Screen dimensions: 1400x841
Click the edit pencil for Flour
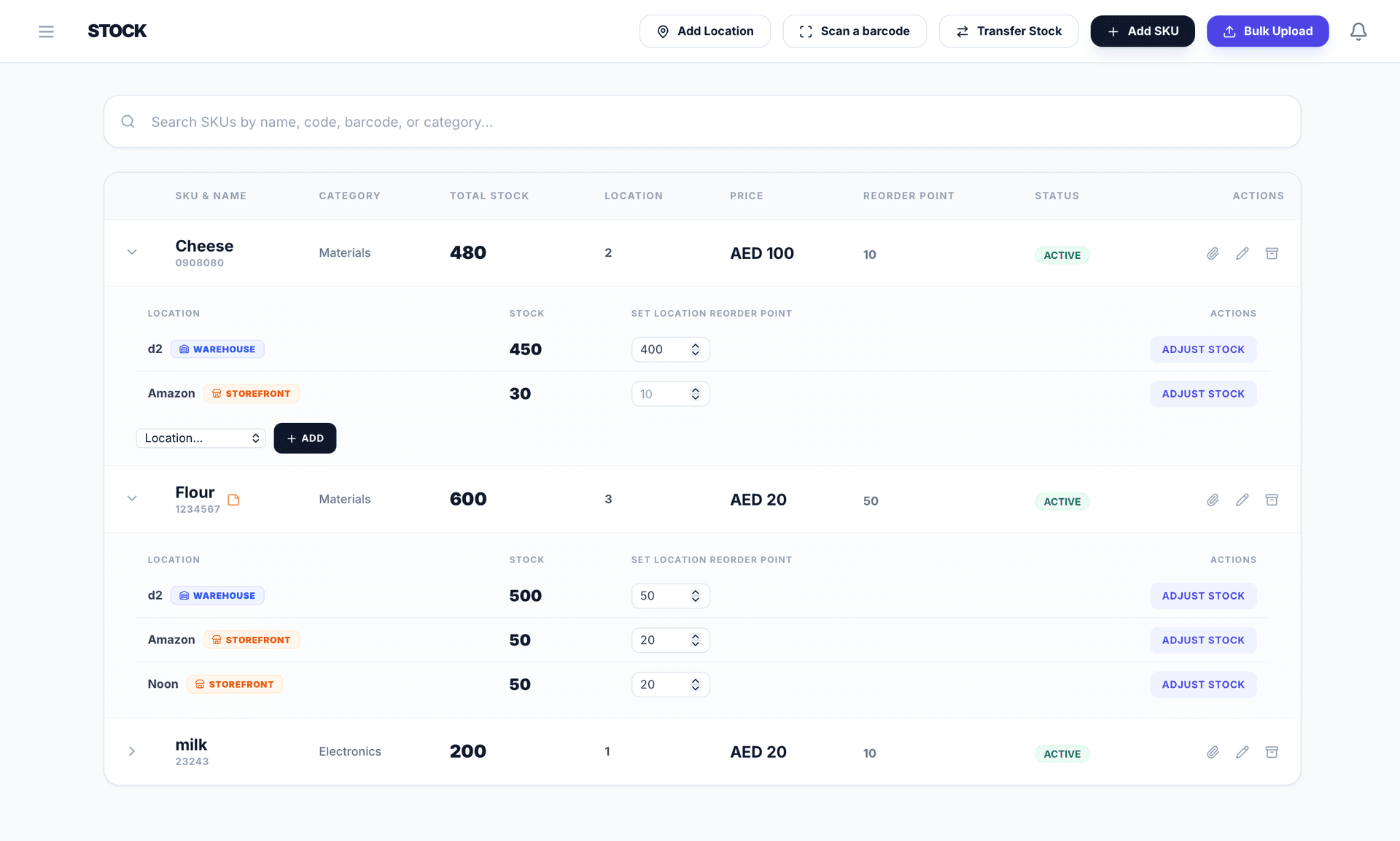tap(1242, 500)
